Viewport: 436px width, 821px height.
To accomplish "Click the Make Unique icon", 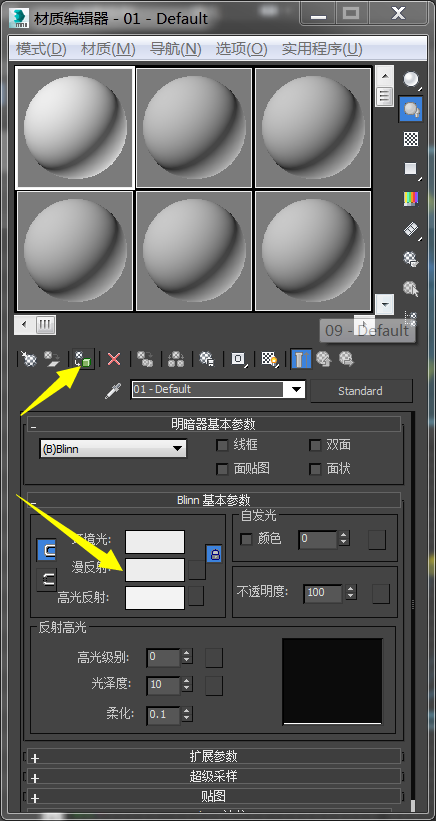I will [176, 359].
